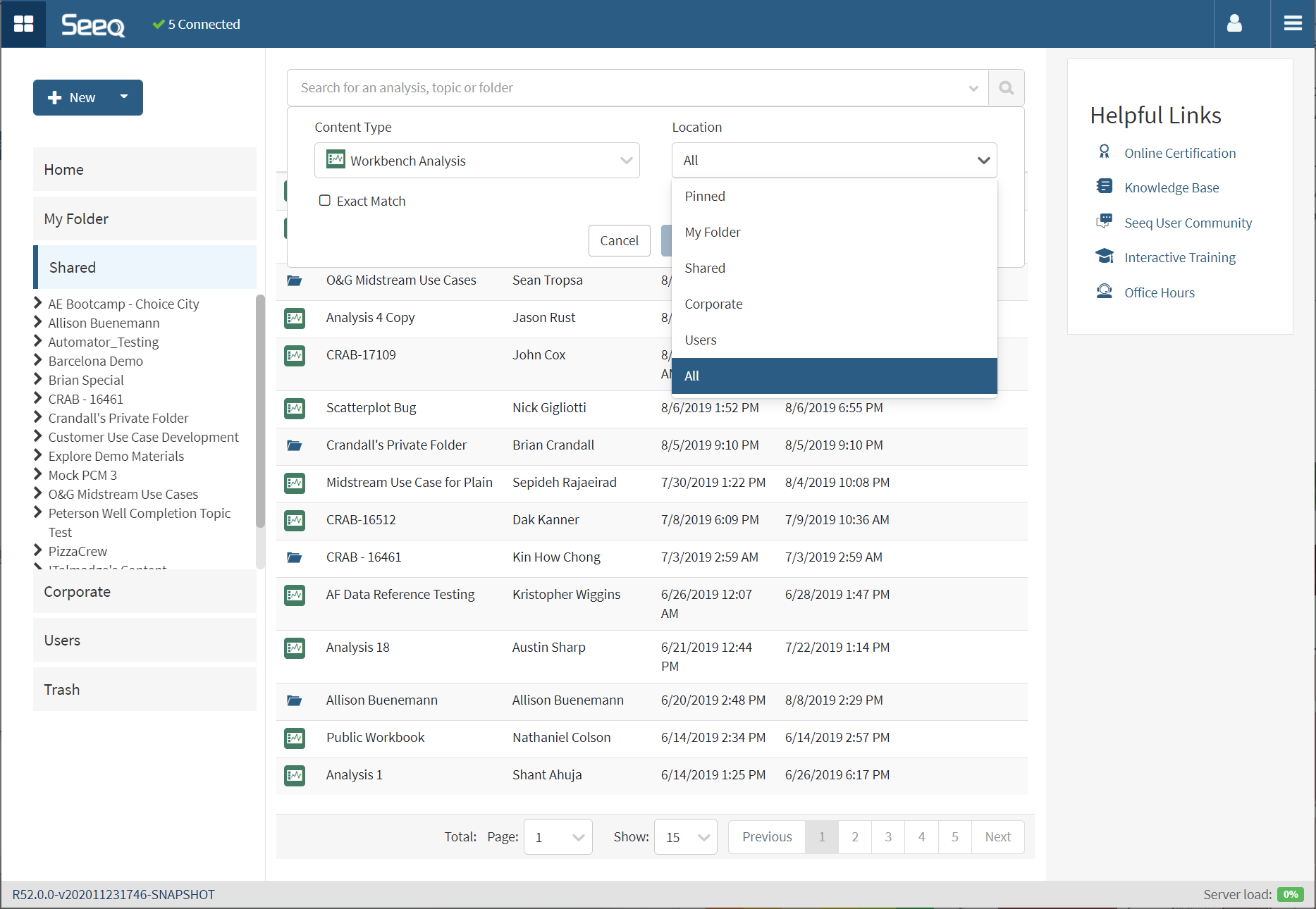Image resolution: width=1316 pixels, height=909 pixels.
Task: Click the Interactive Training graduation cap icon
Action: [1104, 256]
